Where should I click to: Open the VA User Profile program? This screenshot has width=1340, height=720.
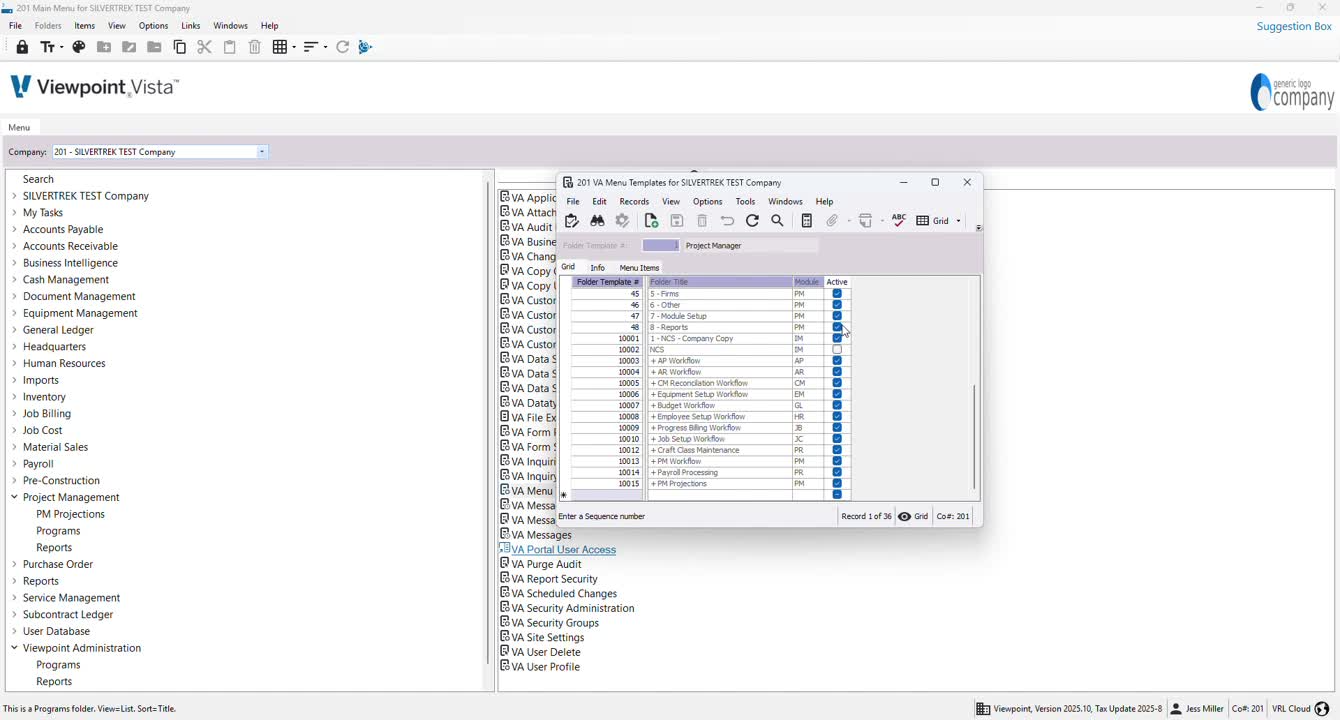pos(545,667)
